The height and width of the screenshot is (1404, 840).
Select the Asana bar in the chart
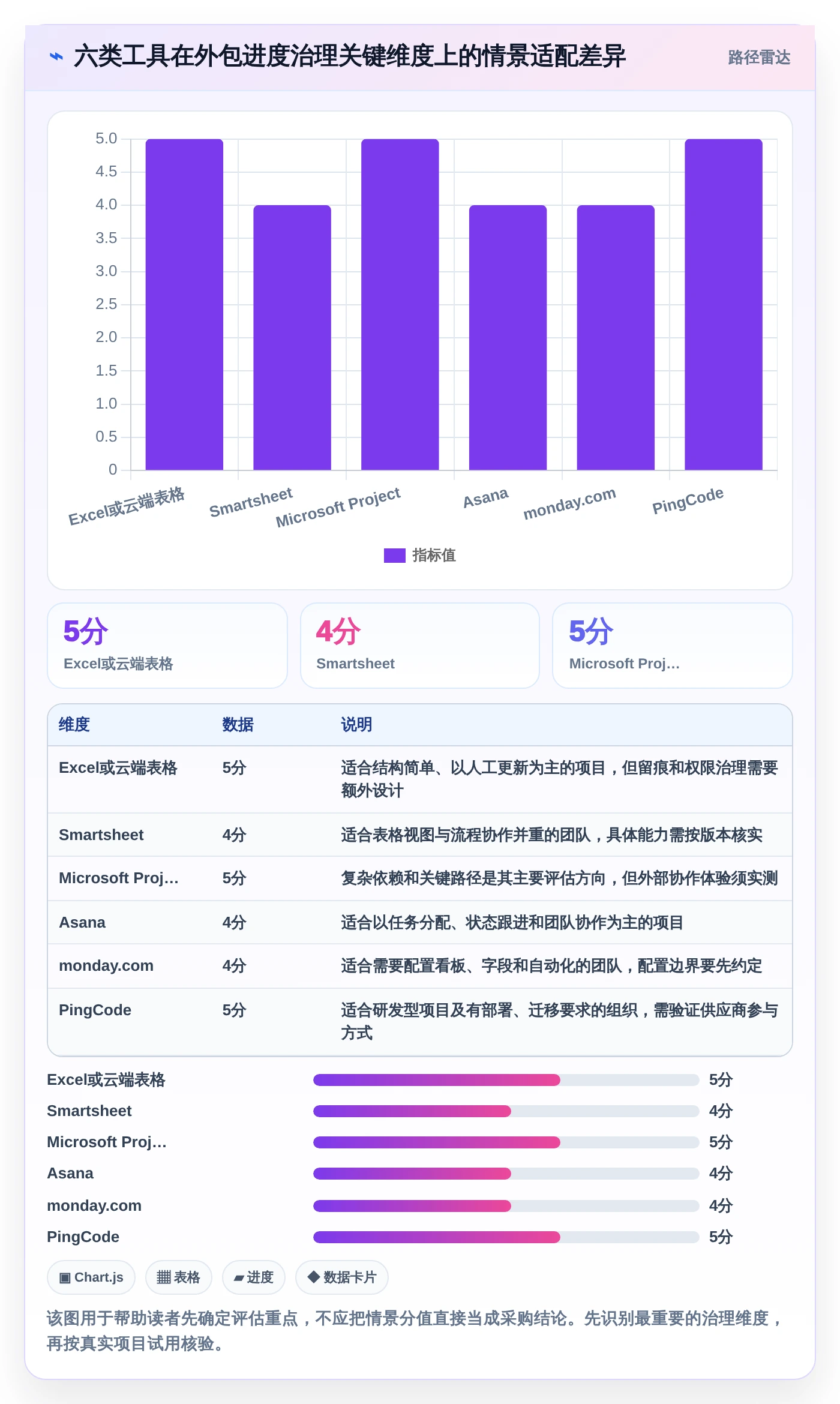508,337
